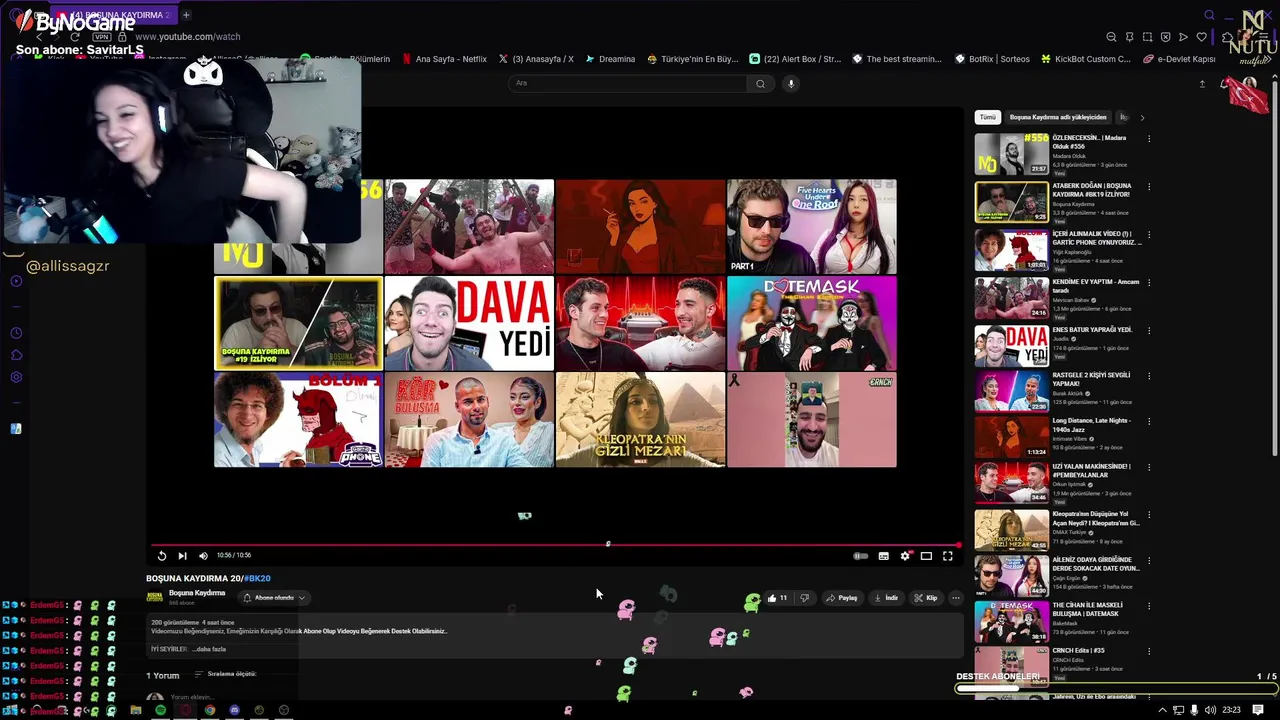This screenshot has height=720, width=1280.
Task: Expand description with ...daha fazla
Action: (209, 649)
